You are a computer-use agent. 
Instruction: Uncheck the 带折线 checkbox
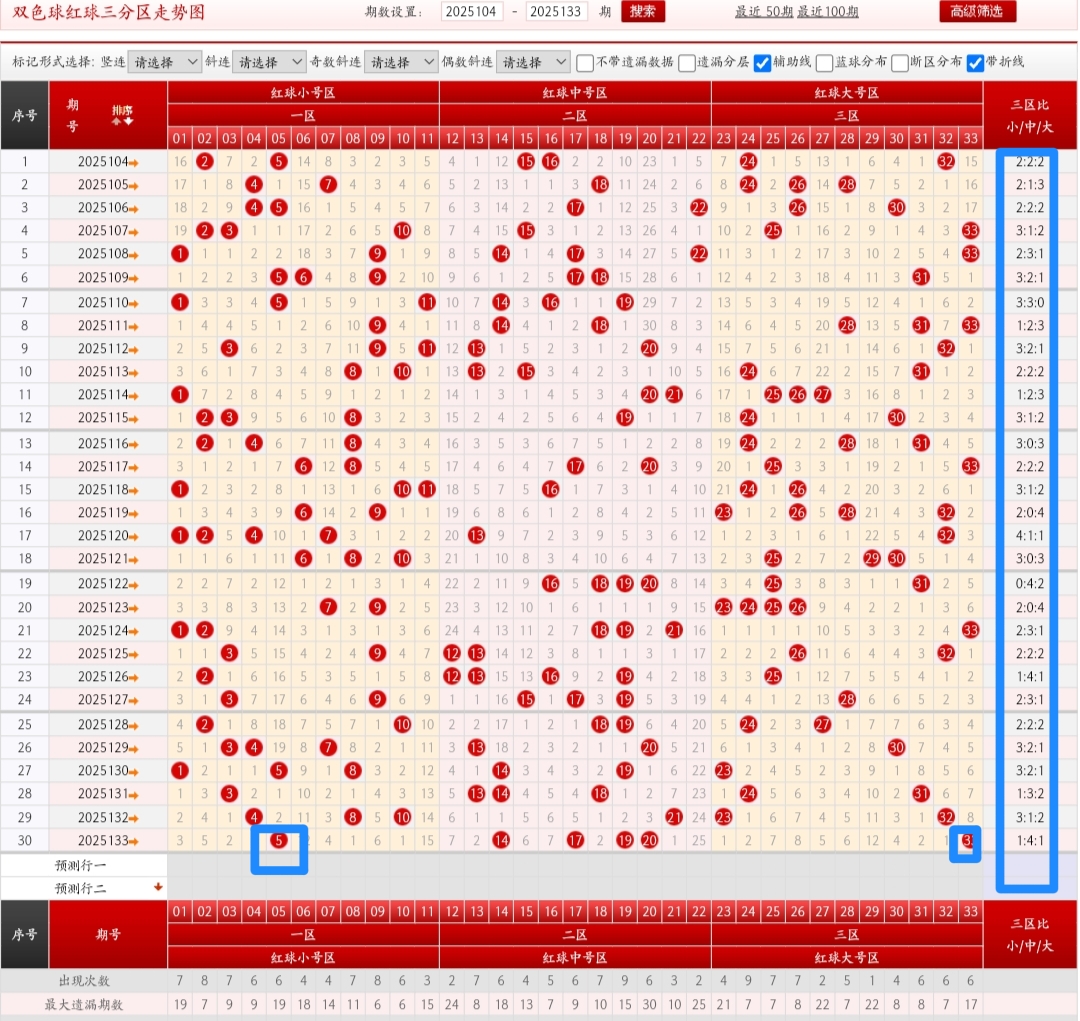pyautogui.click(x=975, y=63)
